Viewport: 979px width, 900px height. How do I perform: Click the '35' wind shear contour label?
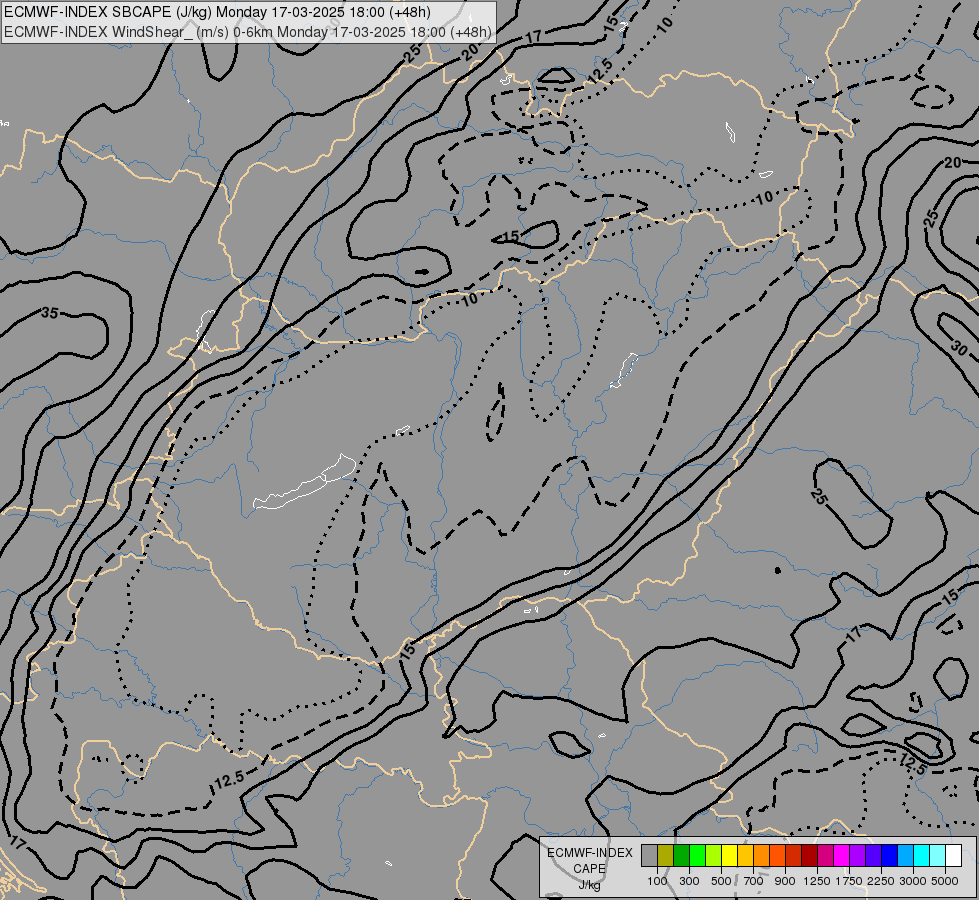(x=49, y=312)
